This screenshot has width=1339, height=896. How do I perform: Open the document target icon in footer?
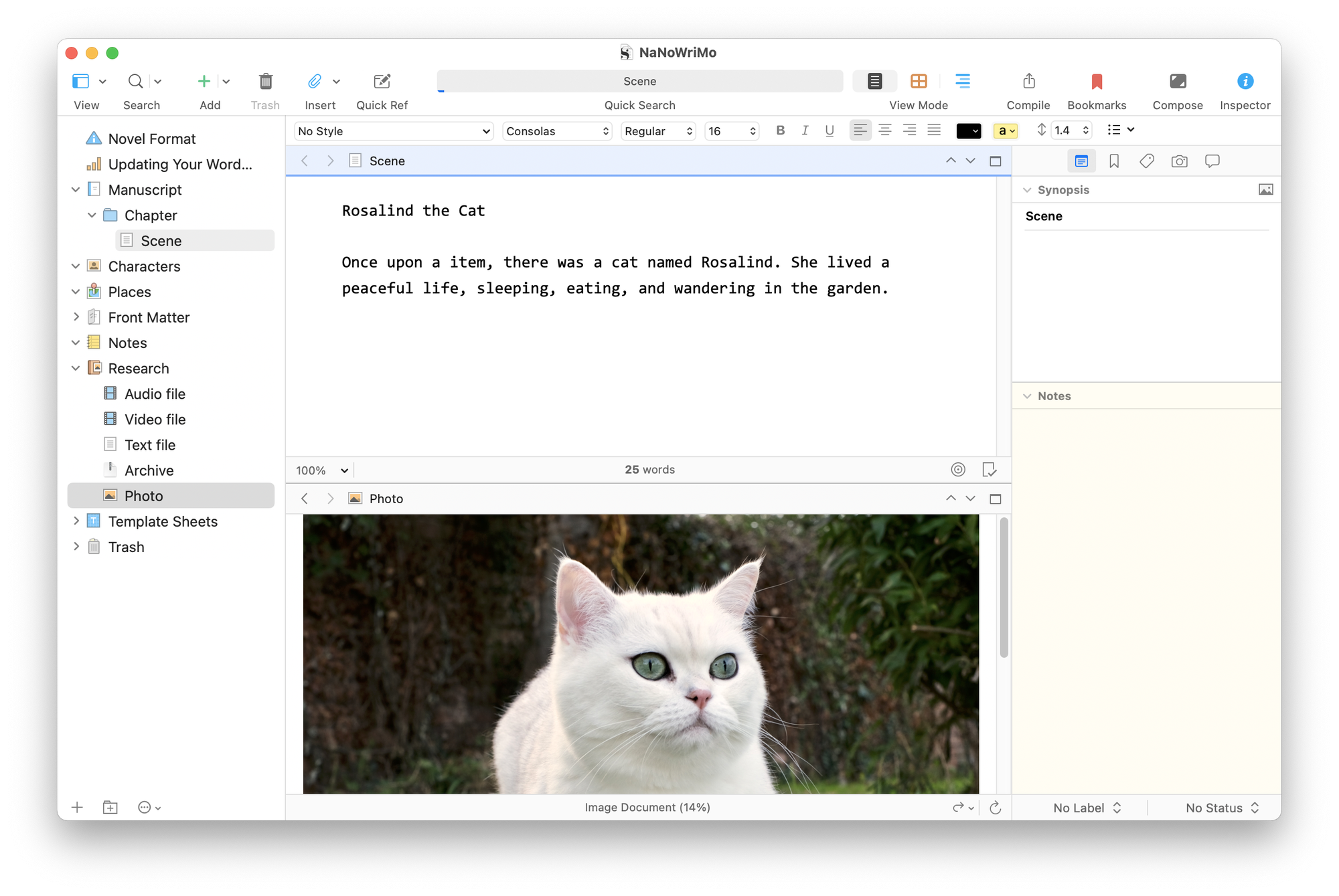point(958,470)
